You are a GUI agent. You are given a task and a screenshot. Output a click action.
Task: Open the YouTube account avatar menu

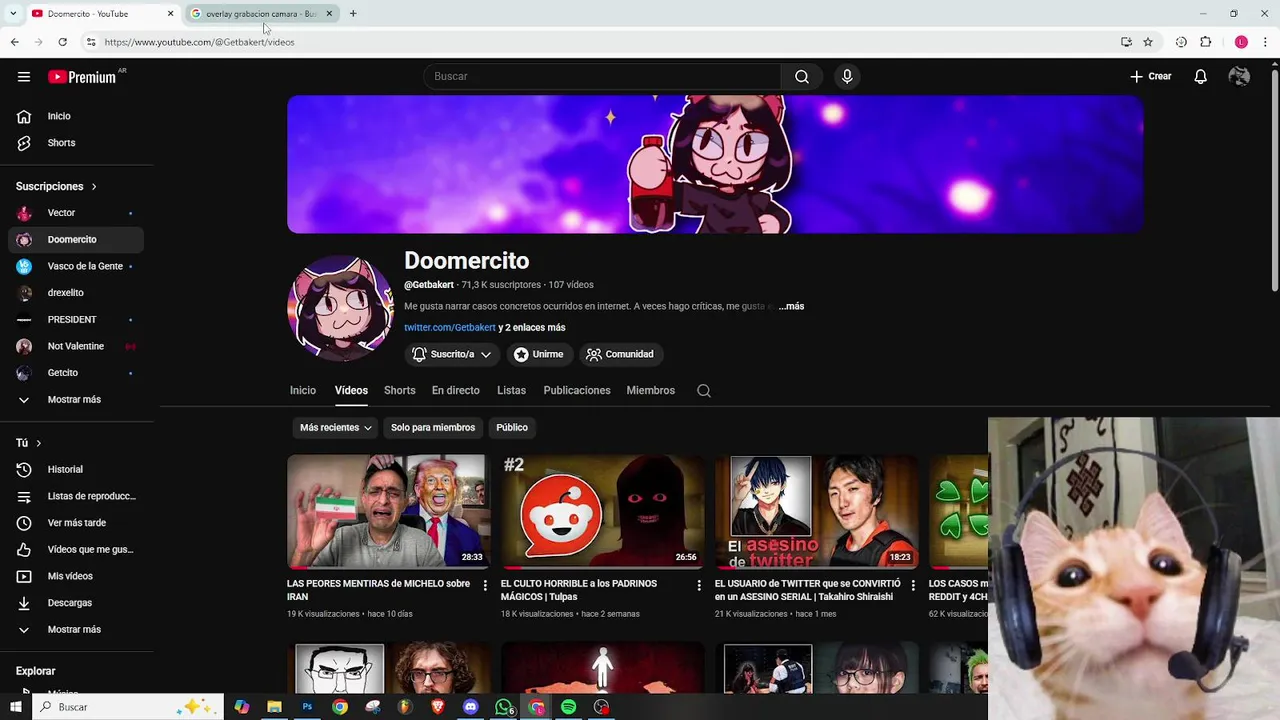pos(1239,77)
